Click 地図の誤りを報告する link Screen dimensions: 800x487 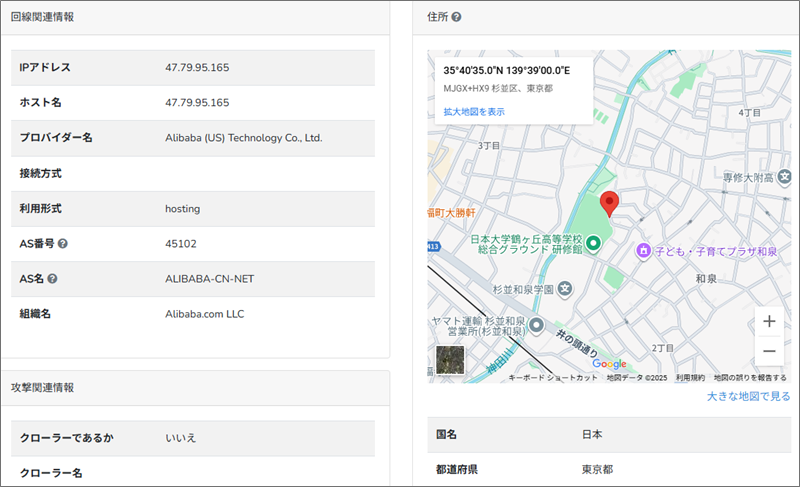tap(750, 378)
